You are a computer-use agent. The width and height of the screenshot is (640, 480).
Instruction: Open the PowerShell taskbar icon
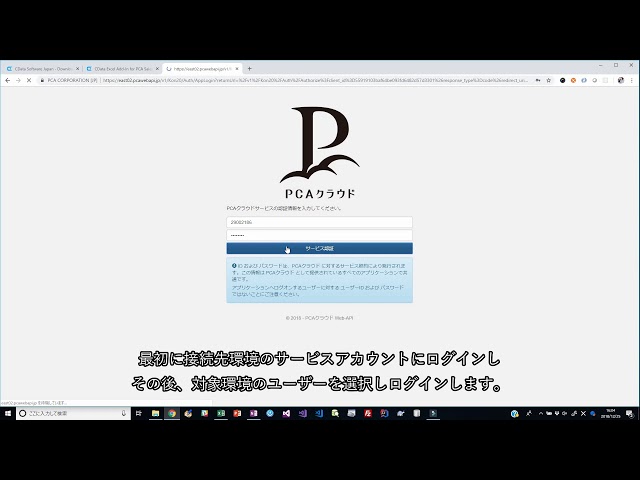[433, 413]
